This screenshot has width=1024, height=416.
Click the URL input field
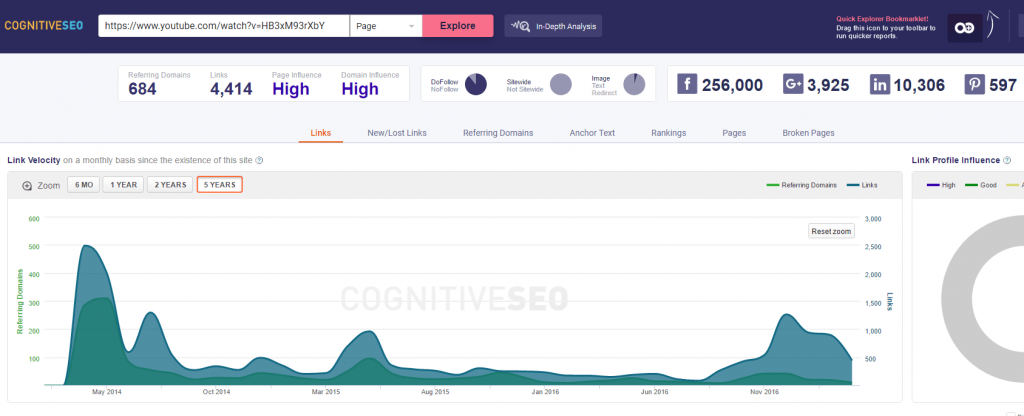tap(224, 26)
